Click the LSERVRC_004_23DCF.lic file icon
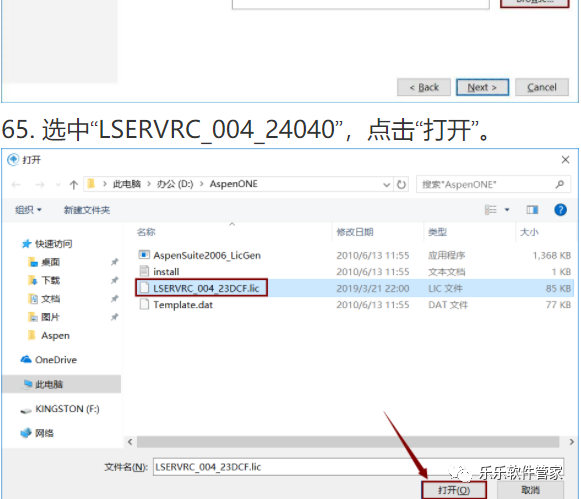Viewport: 581px width, 499px height. (x=144, y=288)
